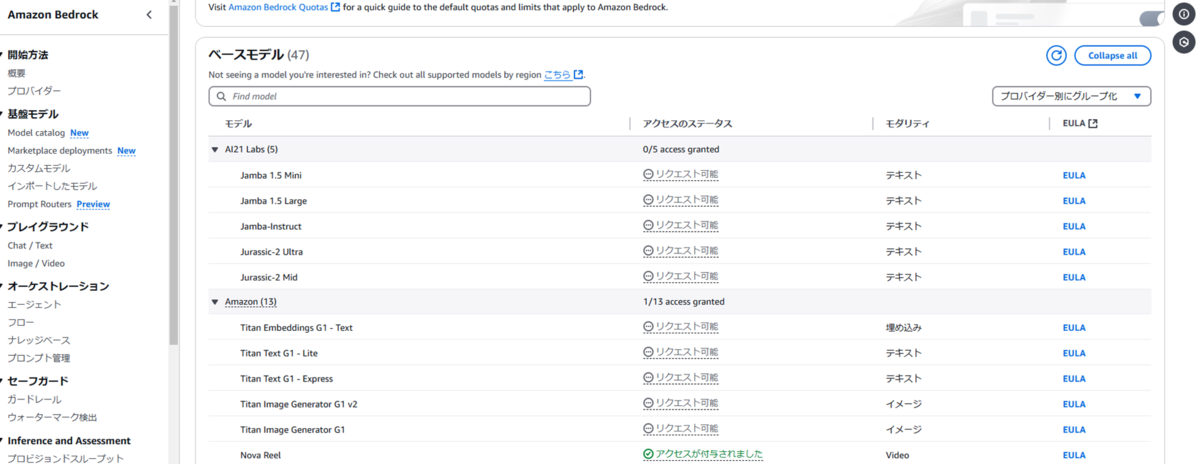Open the Amazon Bedrock Quotas link
The image size is (1200, 464).
pos(278,6)
